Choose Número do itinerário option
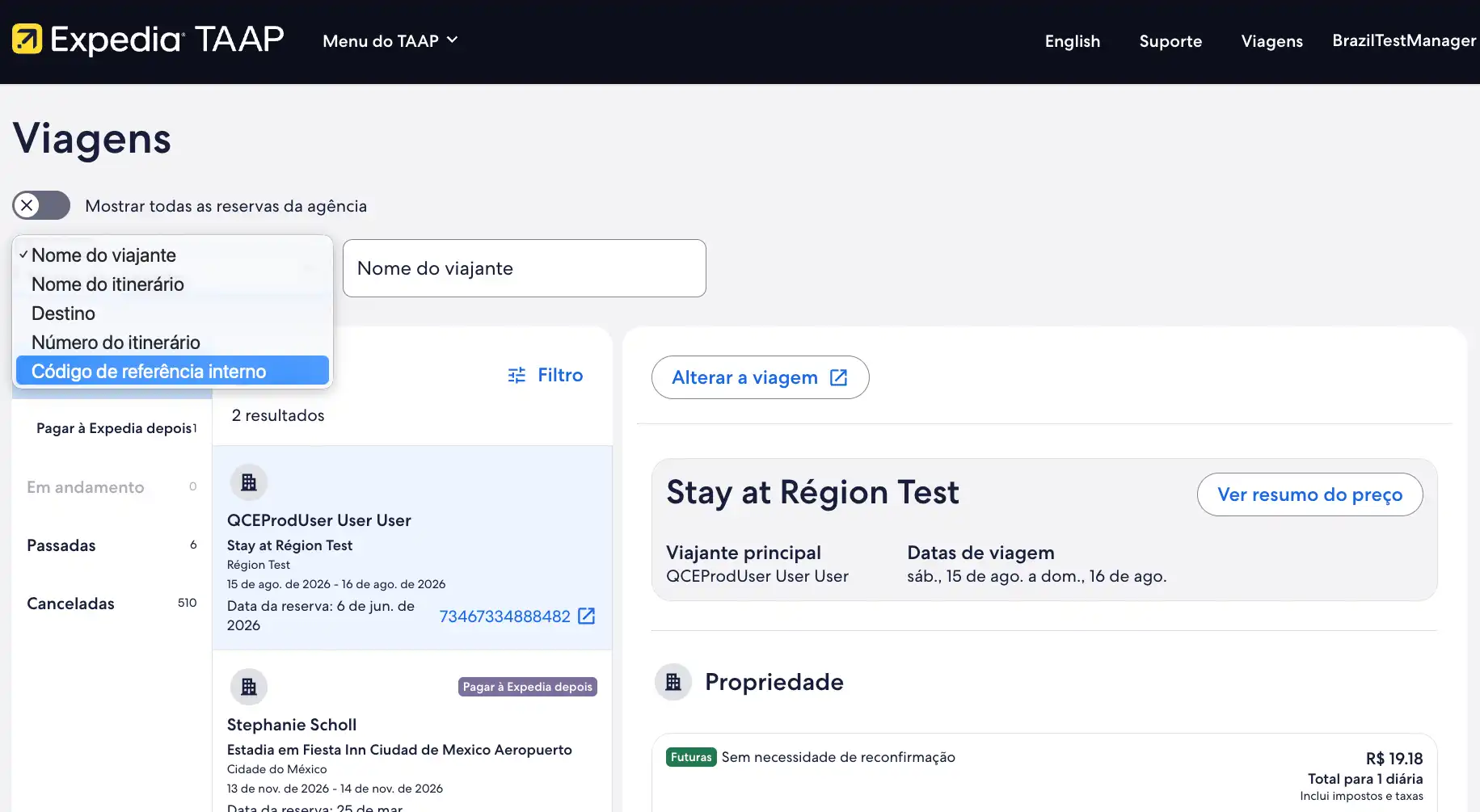Screen dimensions: 1480x812 point(172,343)
